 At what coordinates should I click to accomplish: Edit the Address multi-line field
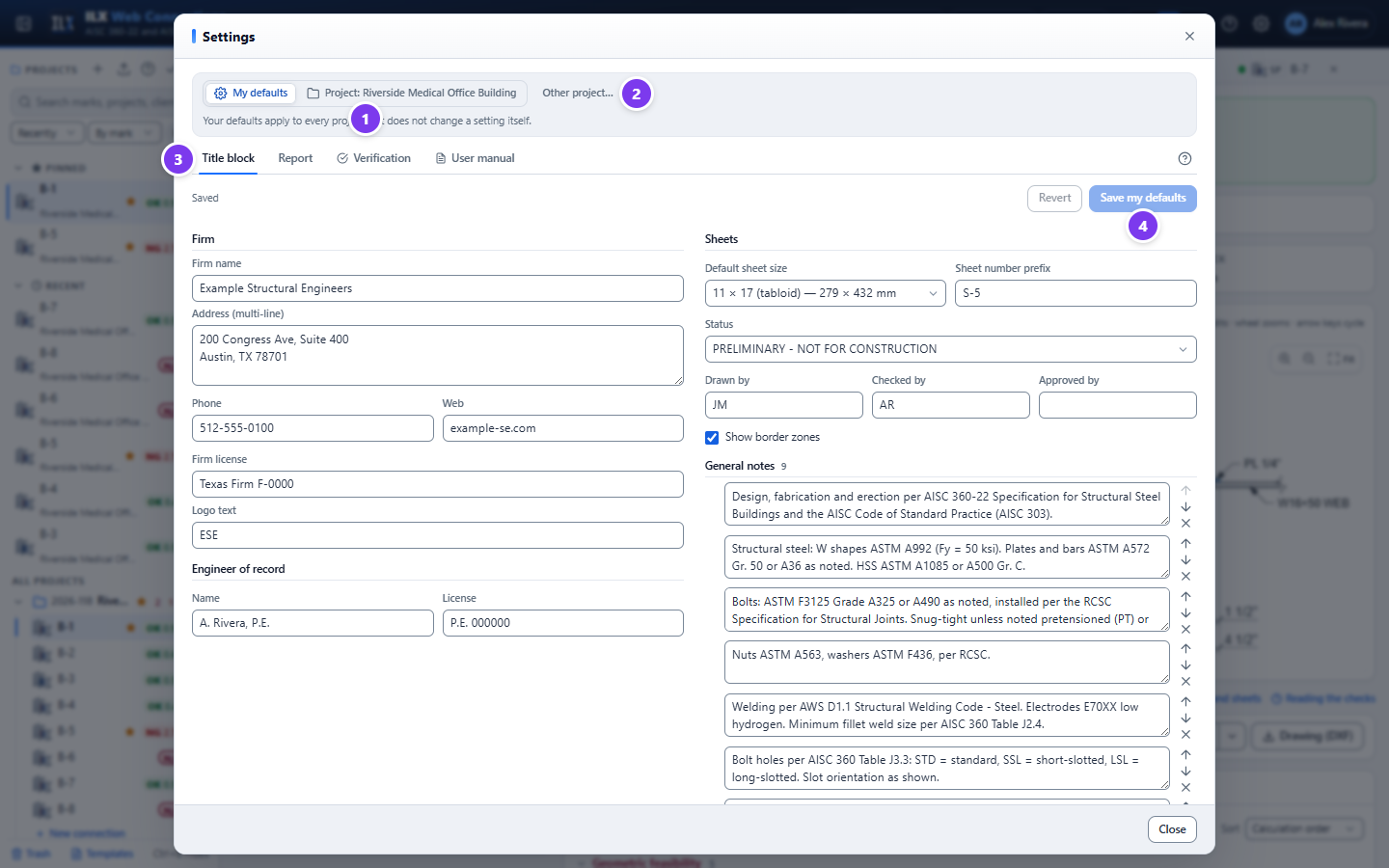pos(438,356)
